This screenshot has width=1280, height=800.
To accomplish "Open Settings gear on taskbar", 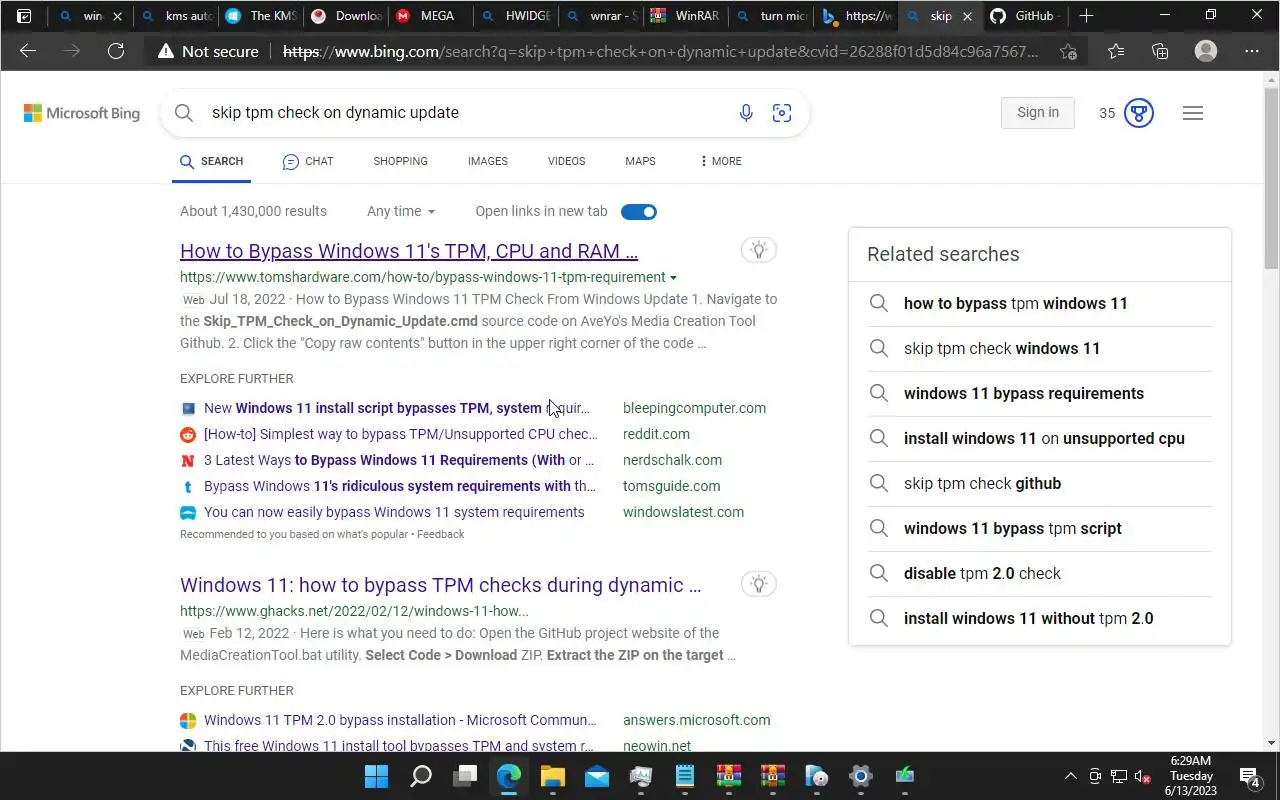I will (x=861, y=776).
